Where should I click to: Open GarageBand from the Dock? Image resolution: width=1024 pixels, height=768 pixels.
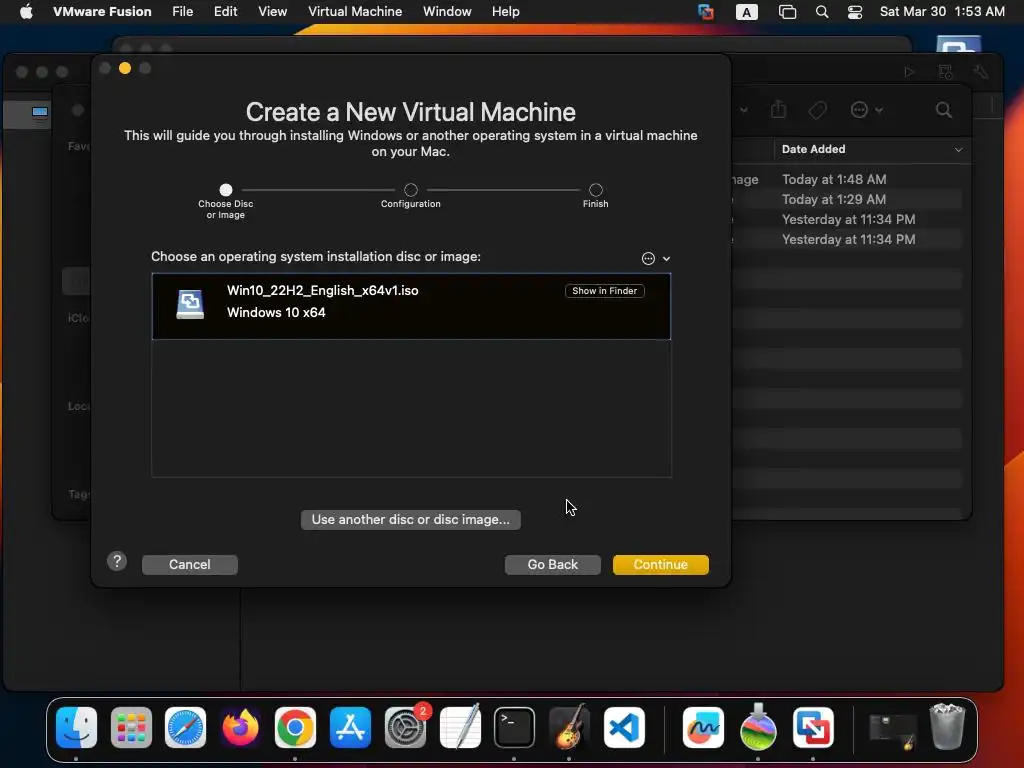point(569,727)
